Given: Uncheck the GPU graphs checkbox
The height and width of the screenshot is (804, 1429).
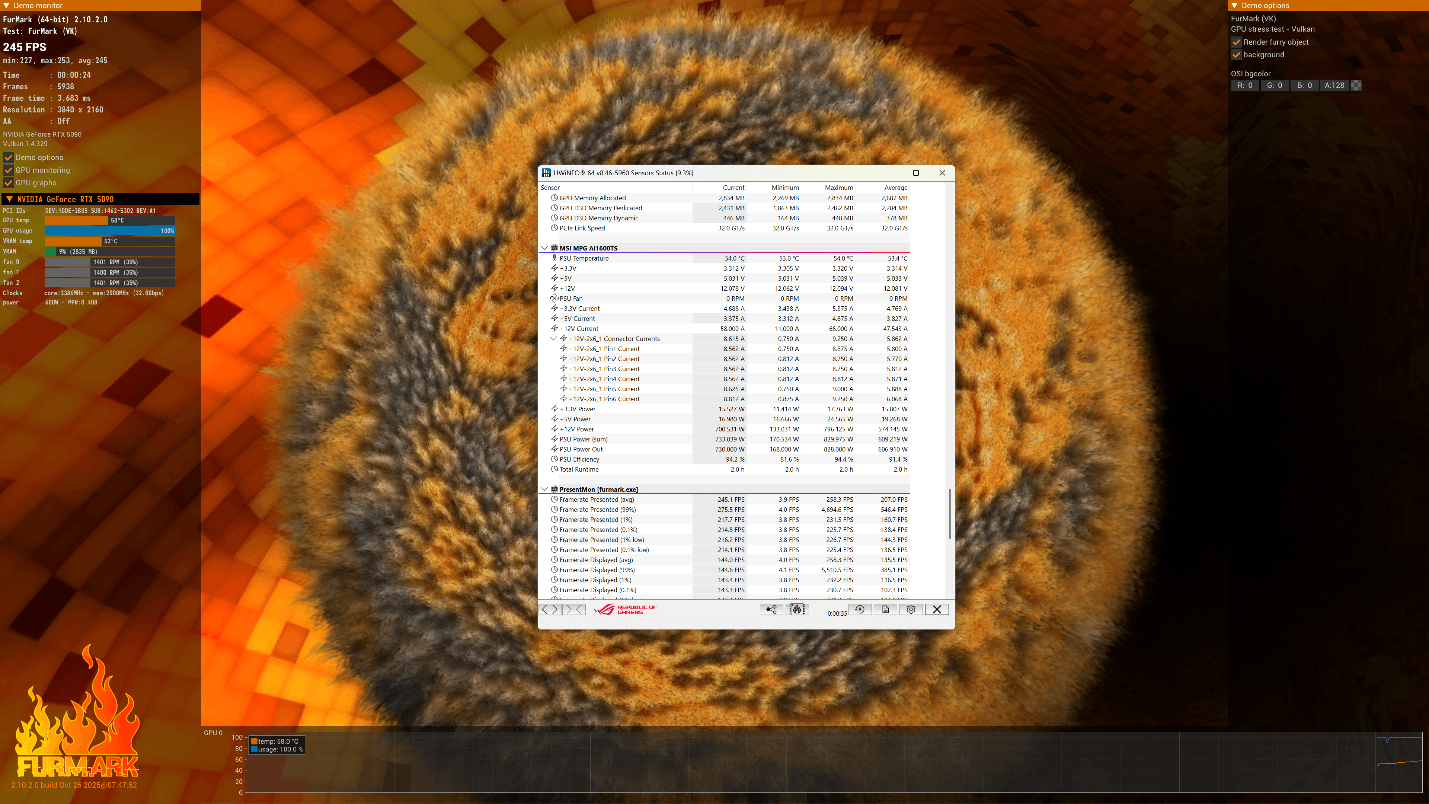Looking at the screenshot, I should click(9, 183).
